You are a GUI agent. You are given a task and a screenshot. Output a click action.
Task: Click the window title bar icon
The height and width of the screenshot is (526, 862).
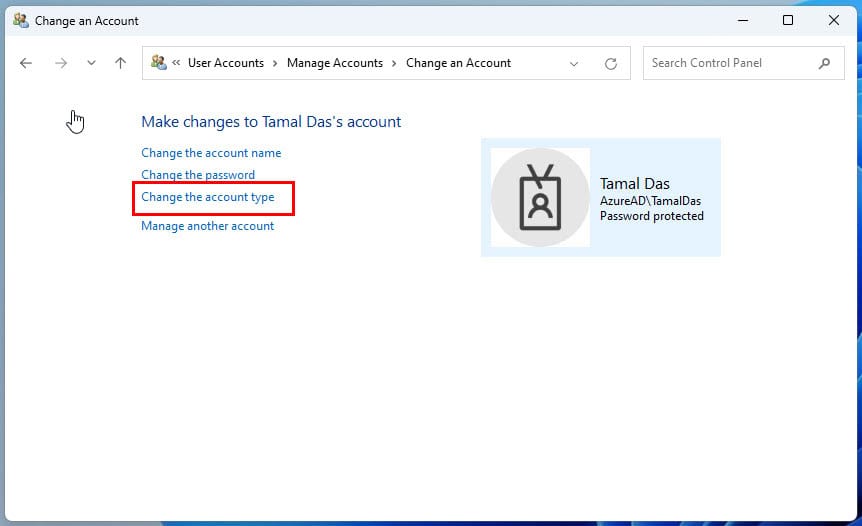pos(21,20)
